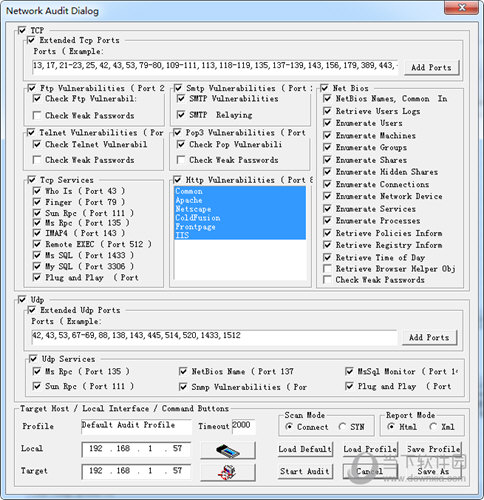Toggle Net Bios group checkbox
This screenshot has width=484, height=500.
325,88
